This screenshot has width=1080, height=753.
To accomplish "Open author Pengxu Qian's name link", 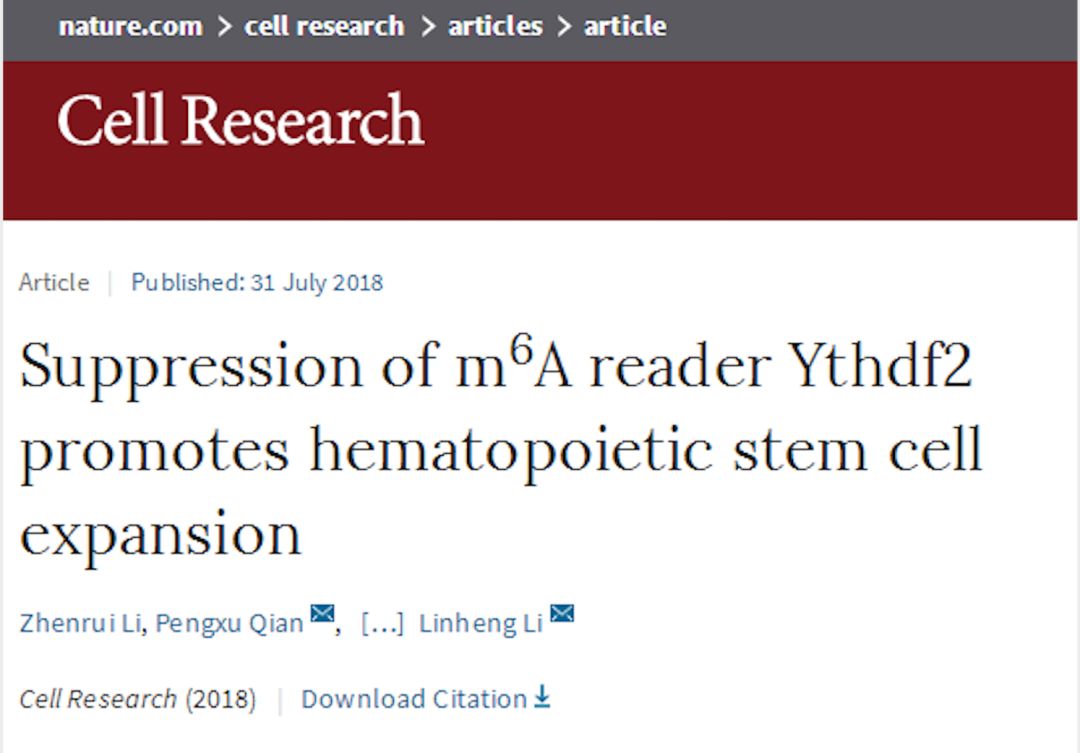I will [229, 623].
